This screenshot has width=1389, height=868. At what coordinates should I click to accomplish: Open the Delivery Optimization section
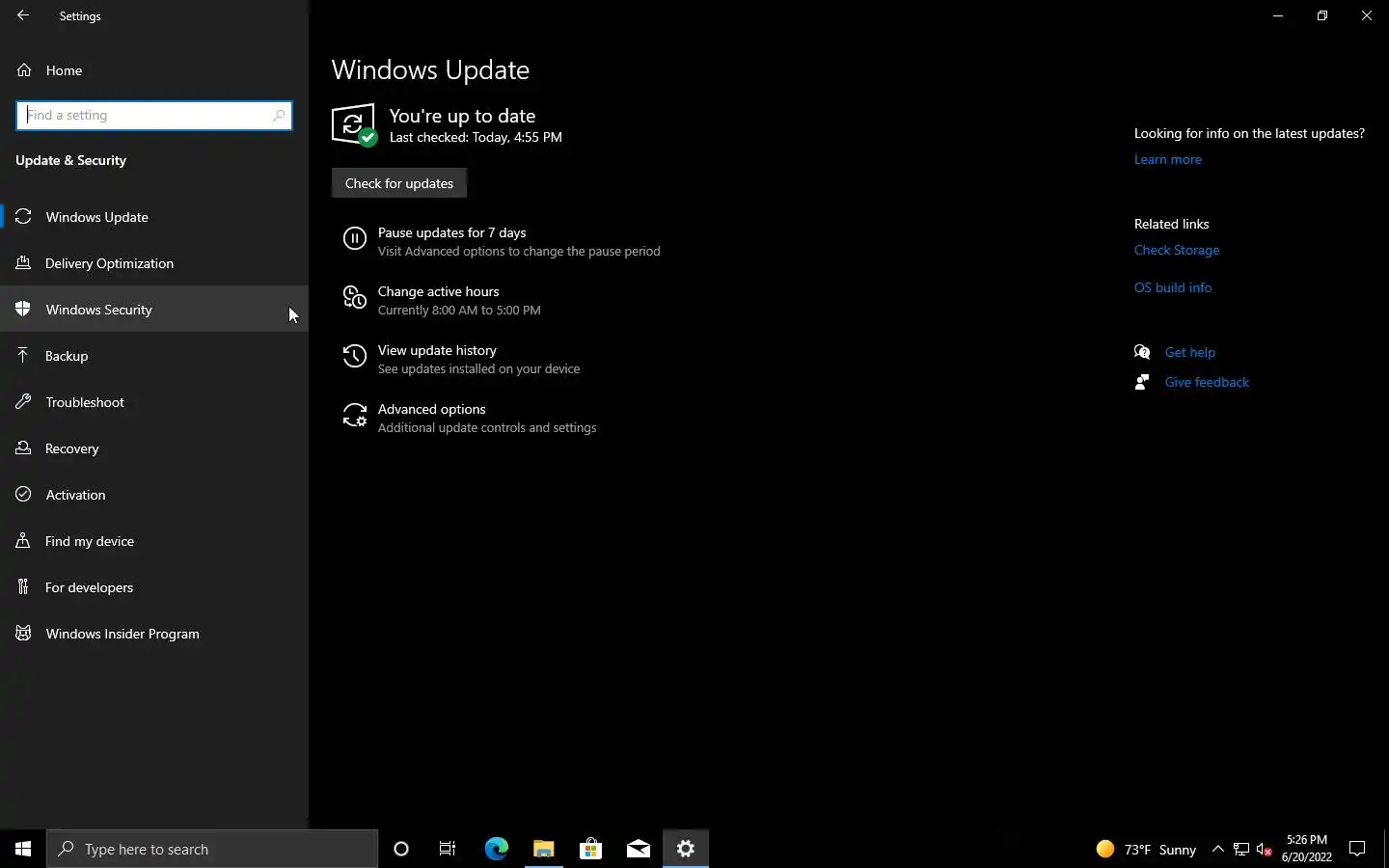(154, 263)
